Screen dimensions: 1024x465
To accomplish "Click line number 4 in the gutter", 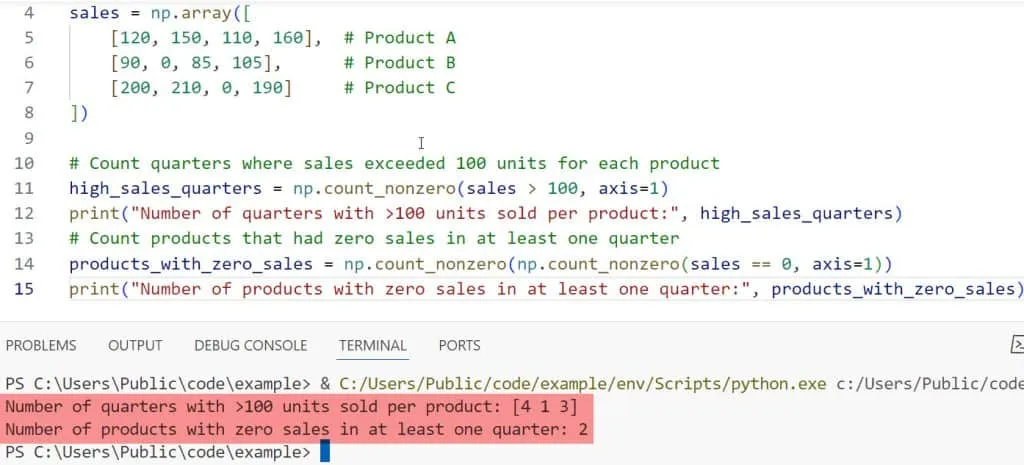I will coord(26,14).
